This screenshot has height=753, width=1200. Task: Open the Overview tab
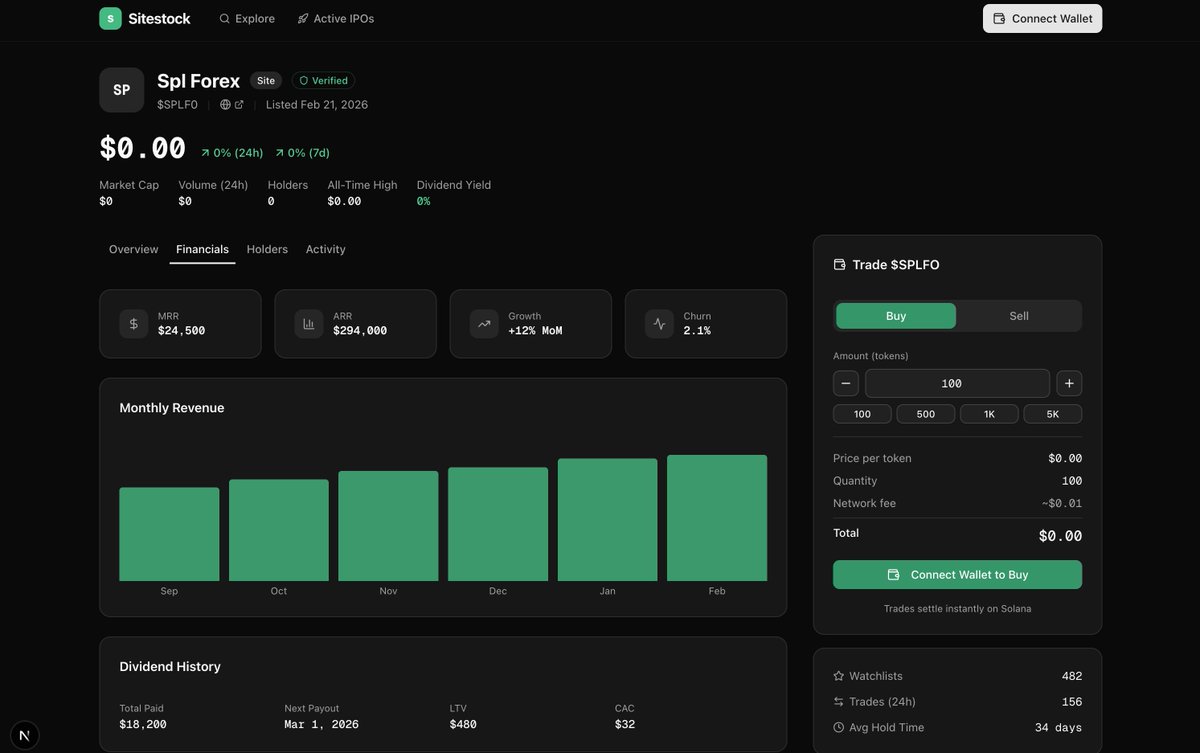[134, 249]
